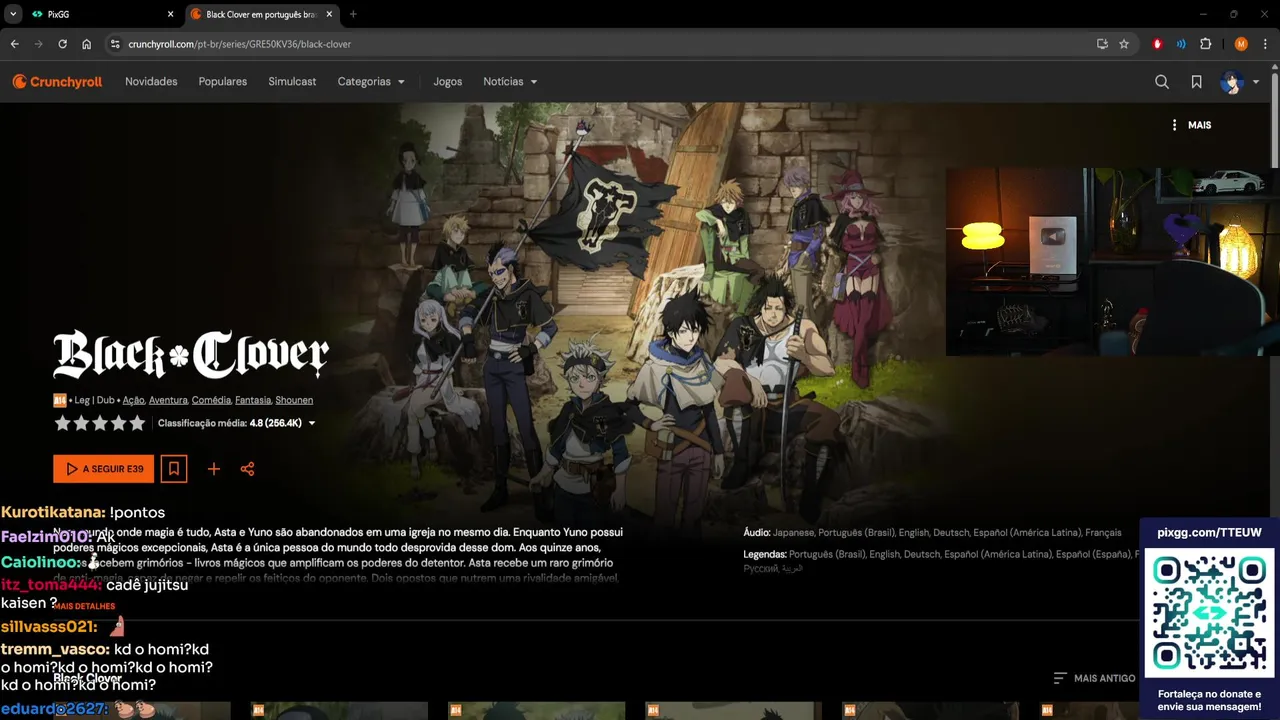Open the Fantasia genre link
1280x720 pixels.
[253, 400]
